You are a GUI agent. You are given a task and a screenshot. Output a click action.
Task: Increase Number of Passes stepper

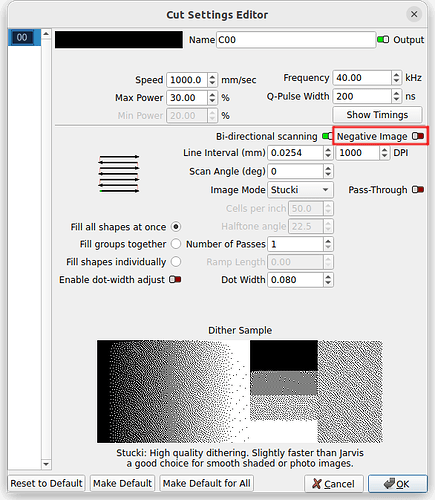[x=328, y=241]
